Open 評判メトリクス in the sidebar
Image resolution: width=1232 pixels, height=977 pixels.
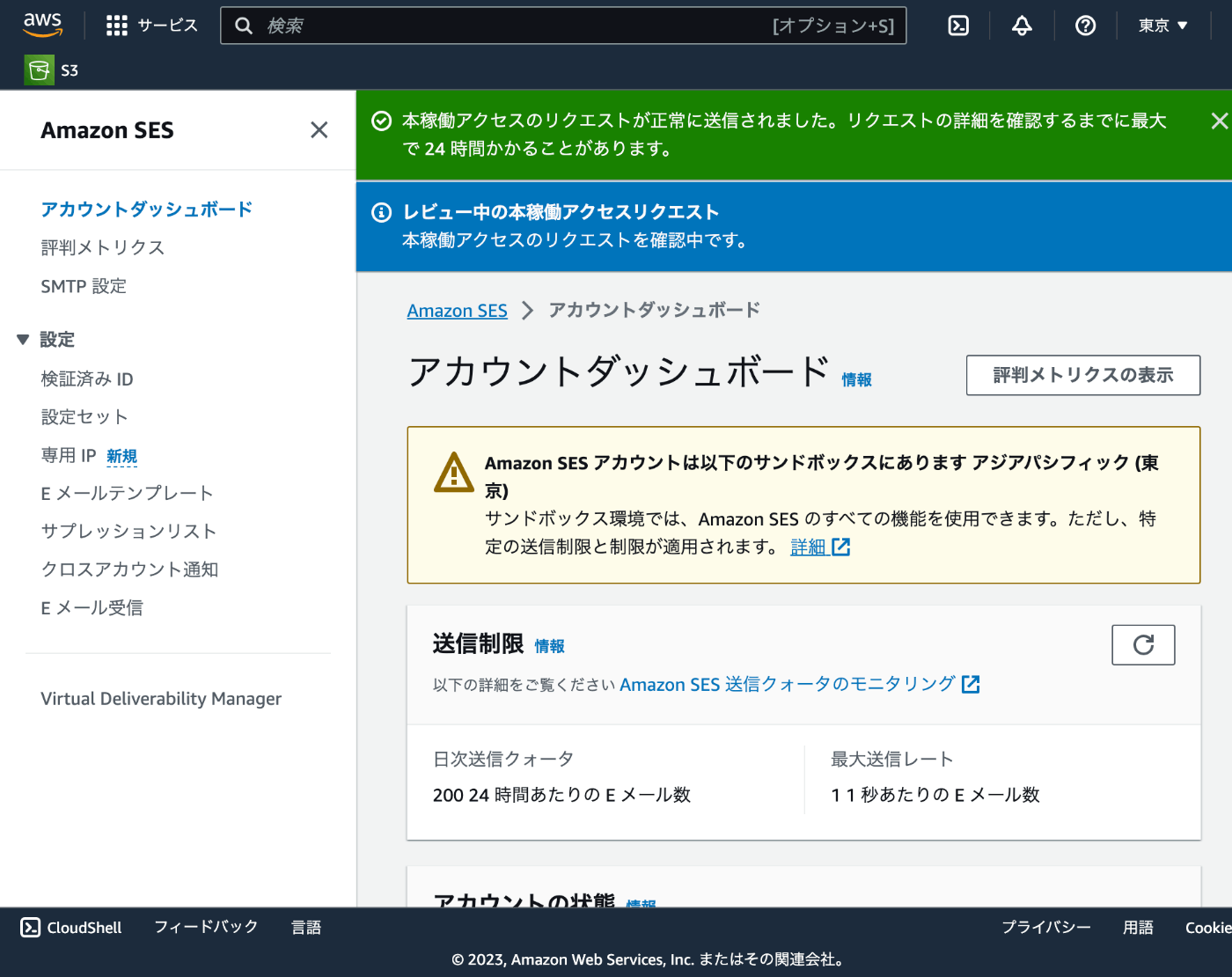pos(103,247)
